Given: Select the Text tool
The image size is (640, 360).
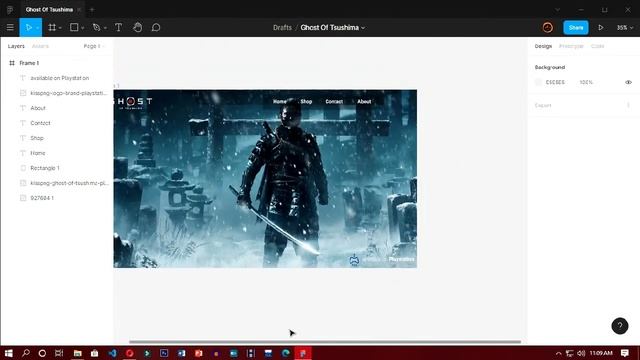Looking at the screenshot, I should pyautogui.click(x=118, y=27).
